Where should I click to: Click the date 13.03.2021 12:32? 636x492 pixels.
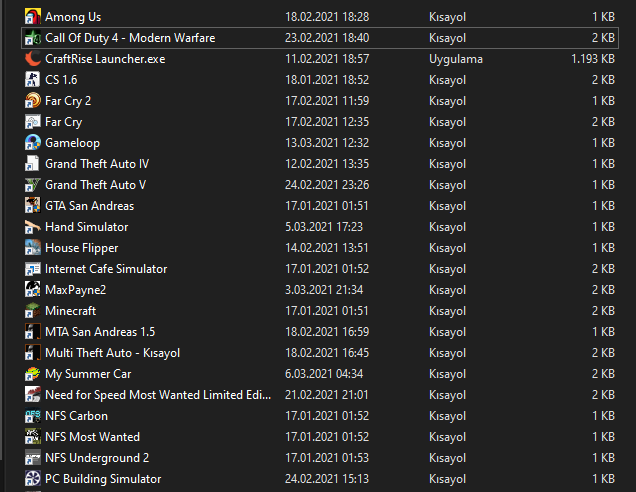pos(327,143)
